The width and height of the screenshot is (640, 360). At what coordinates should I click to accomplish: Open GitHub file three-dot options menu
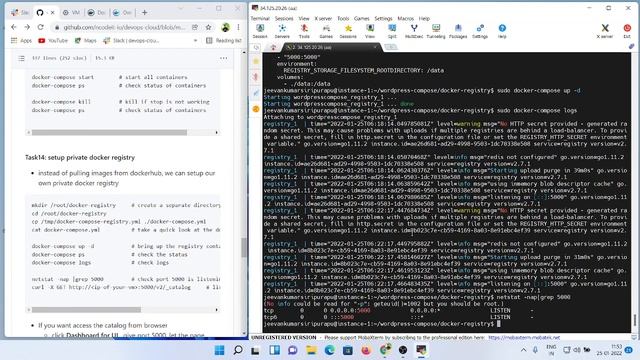click(x=223, y=58)
